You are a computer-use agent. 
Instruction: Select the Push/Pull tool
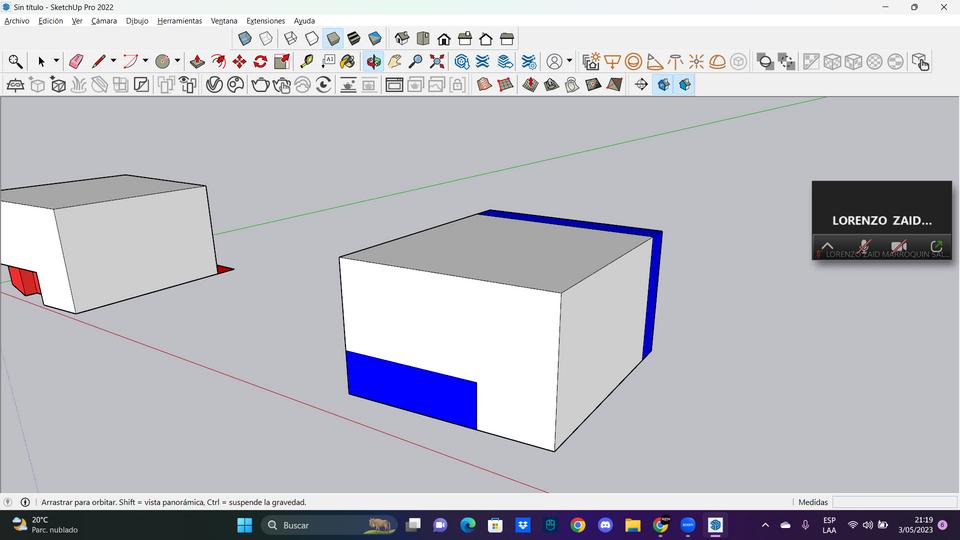tap(197, 61)
